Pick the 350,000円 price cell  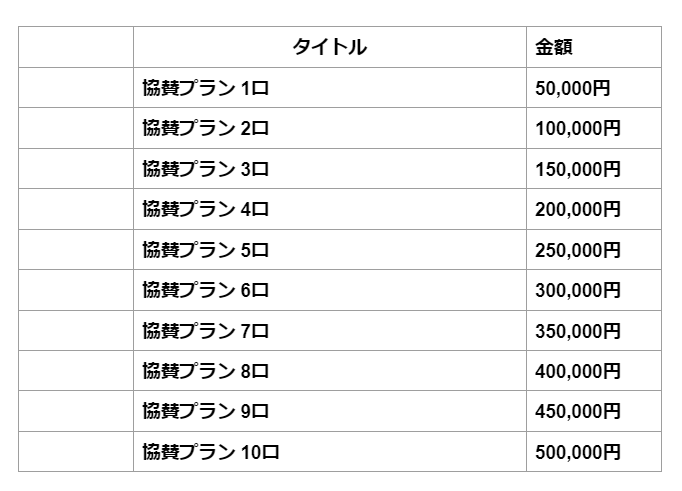[x=578, y=331]
